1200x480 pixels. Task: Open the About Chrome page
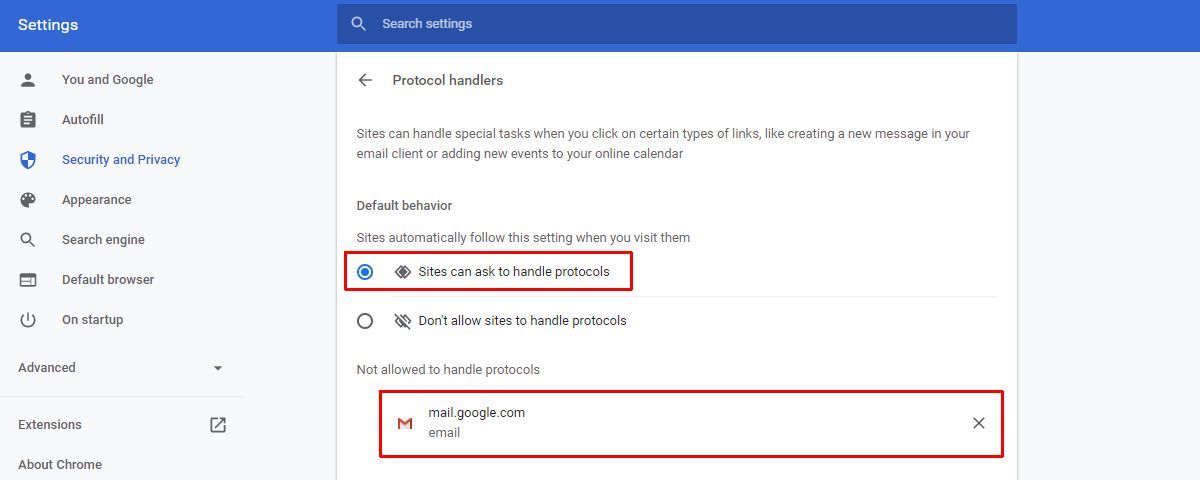60,465
